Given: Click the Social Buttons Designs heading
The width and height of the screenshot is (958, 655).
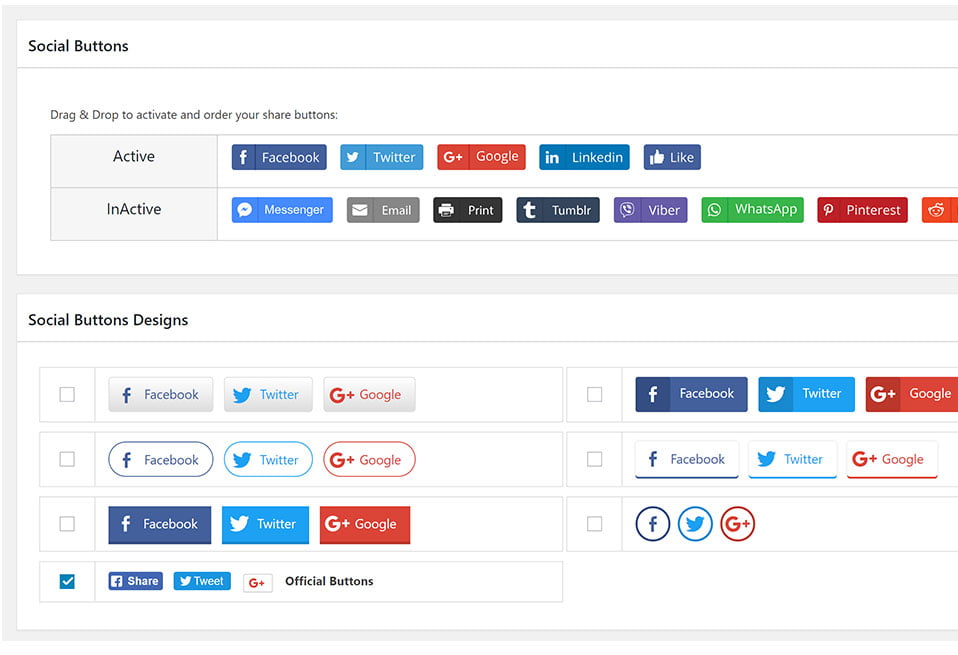Looking at the screenshot, I should pyautogui.click(x=108, y=320).
